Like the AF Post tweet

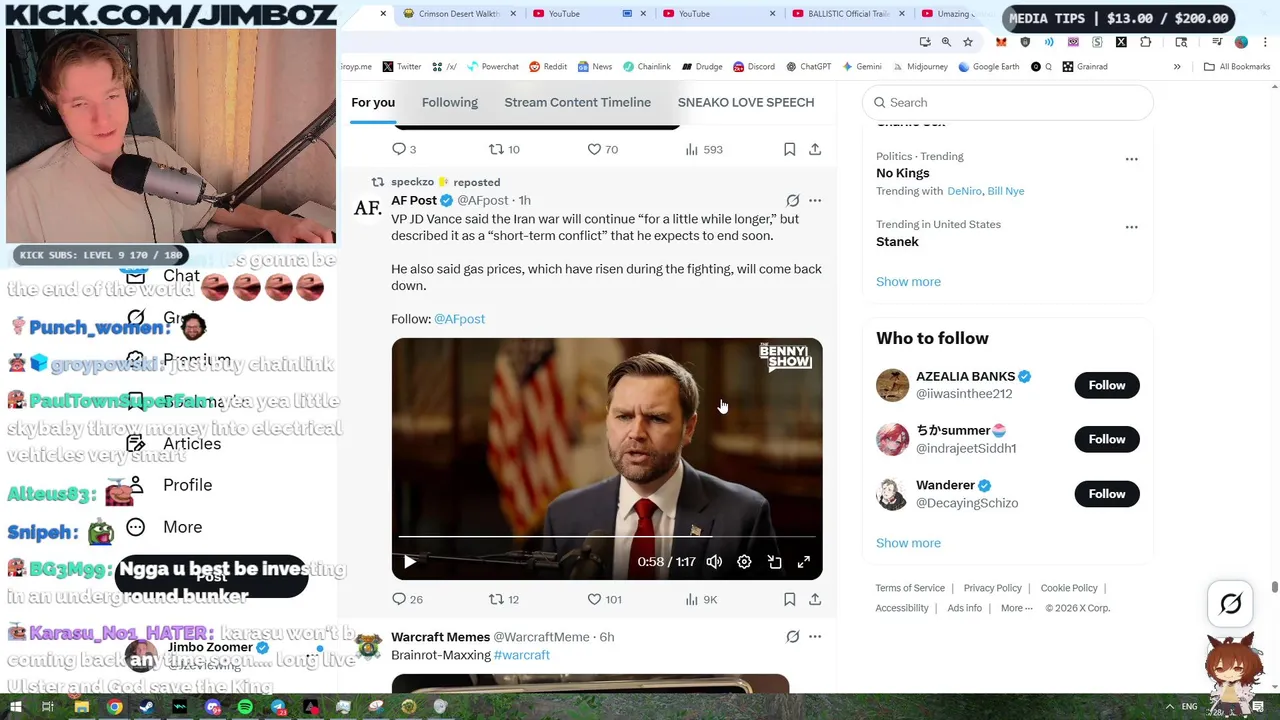(604, 599)
